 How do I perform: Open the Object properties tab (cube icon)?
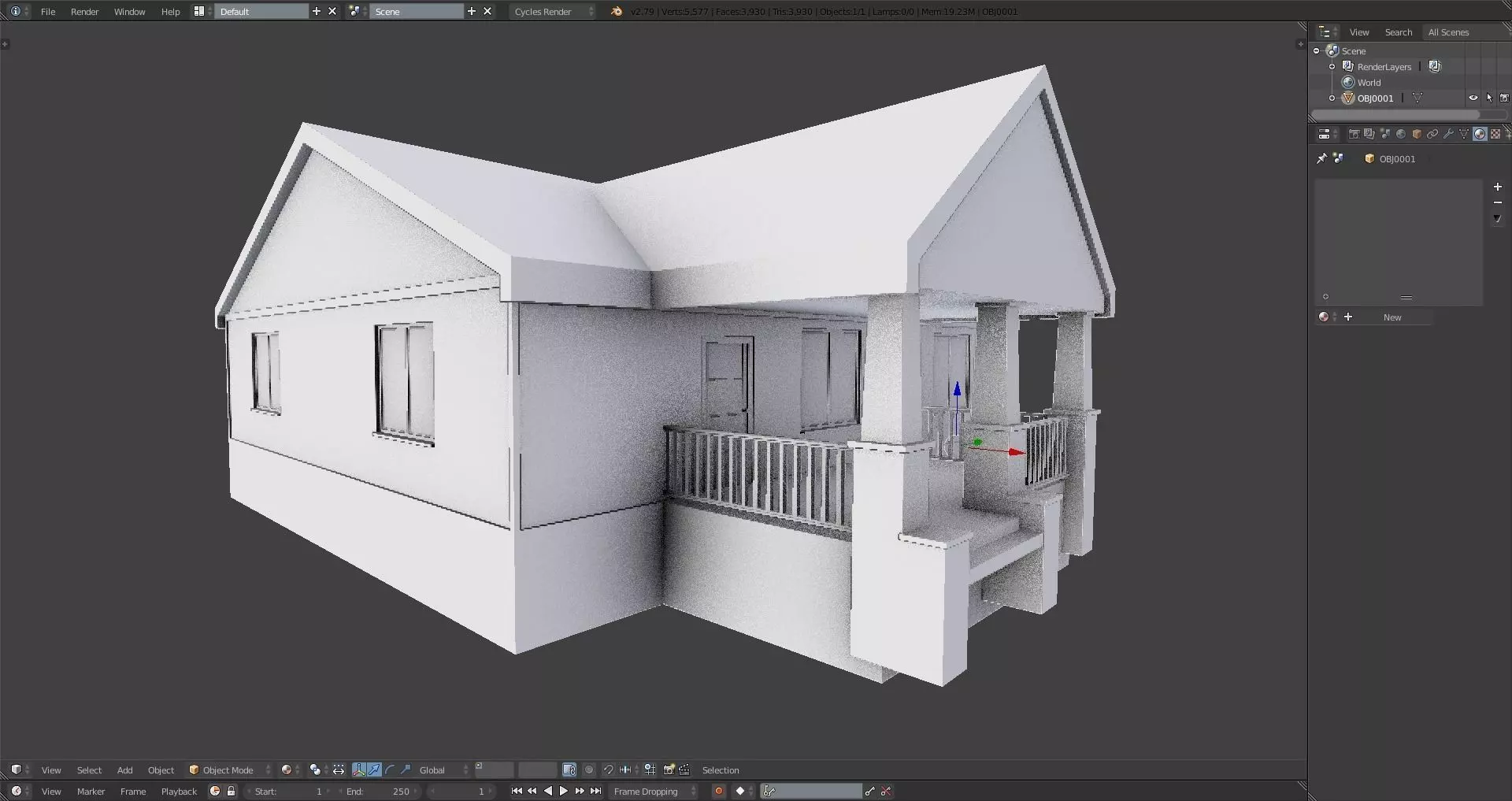tap(1417, 134)
